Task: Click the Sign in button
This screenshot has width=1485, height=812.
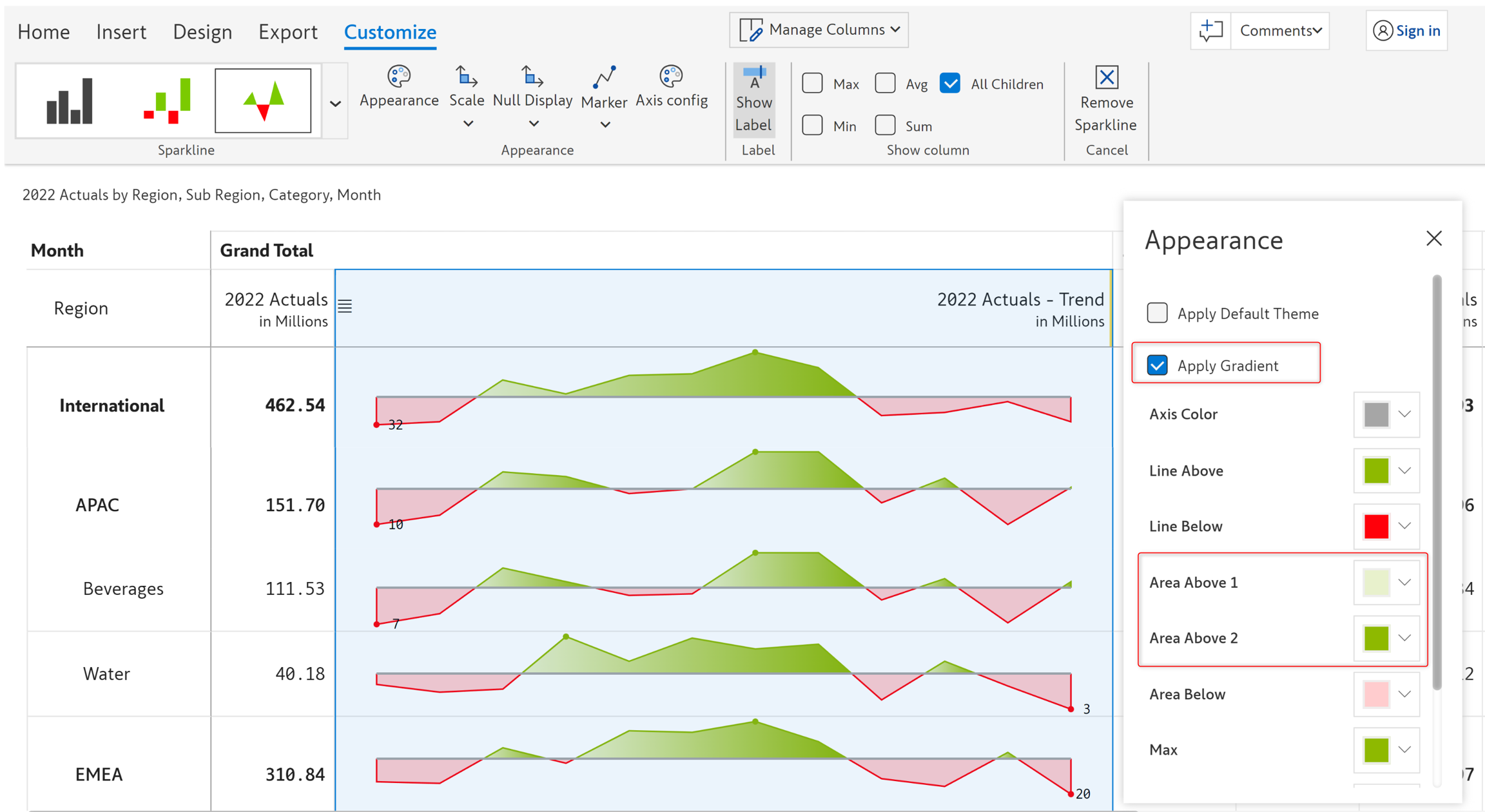Action: (1406, 30)
